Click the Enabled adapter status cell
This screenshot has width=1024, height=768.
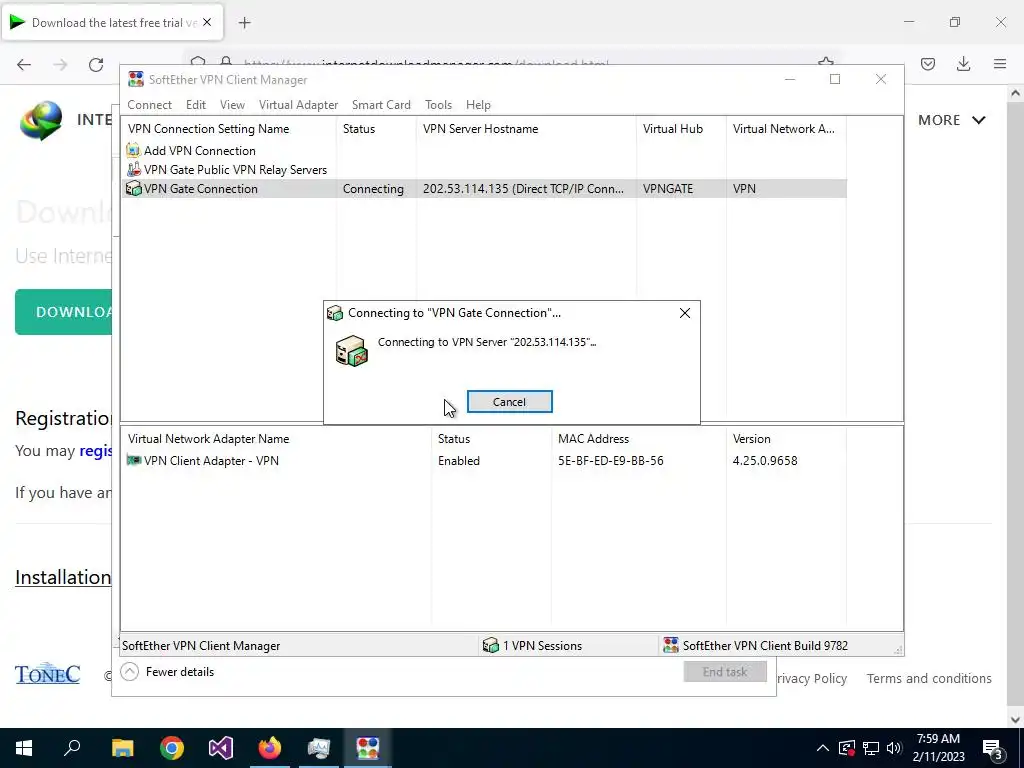[458, 460]
